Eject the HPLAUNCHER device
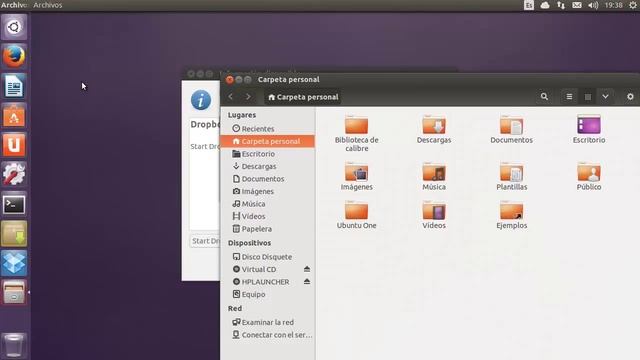This screenshot has height=360, width=640. [x=307, y=282]
